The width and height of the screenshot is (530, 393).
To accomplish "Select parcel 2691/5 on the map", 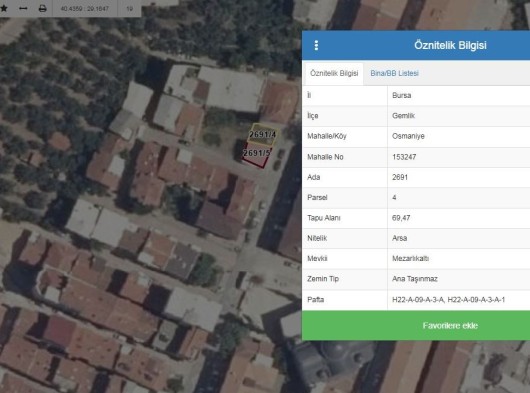I will point(257,153).
